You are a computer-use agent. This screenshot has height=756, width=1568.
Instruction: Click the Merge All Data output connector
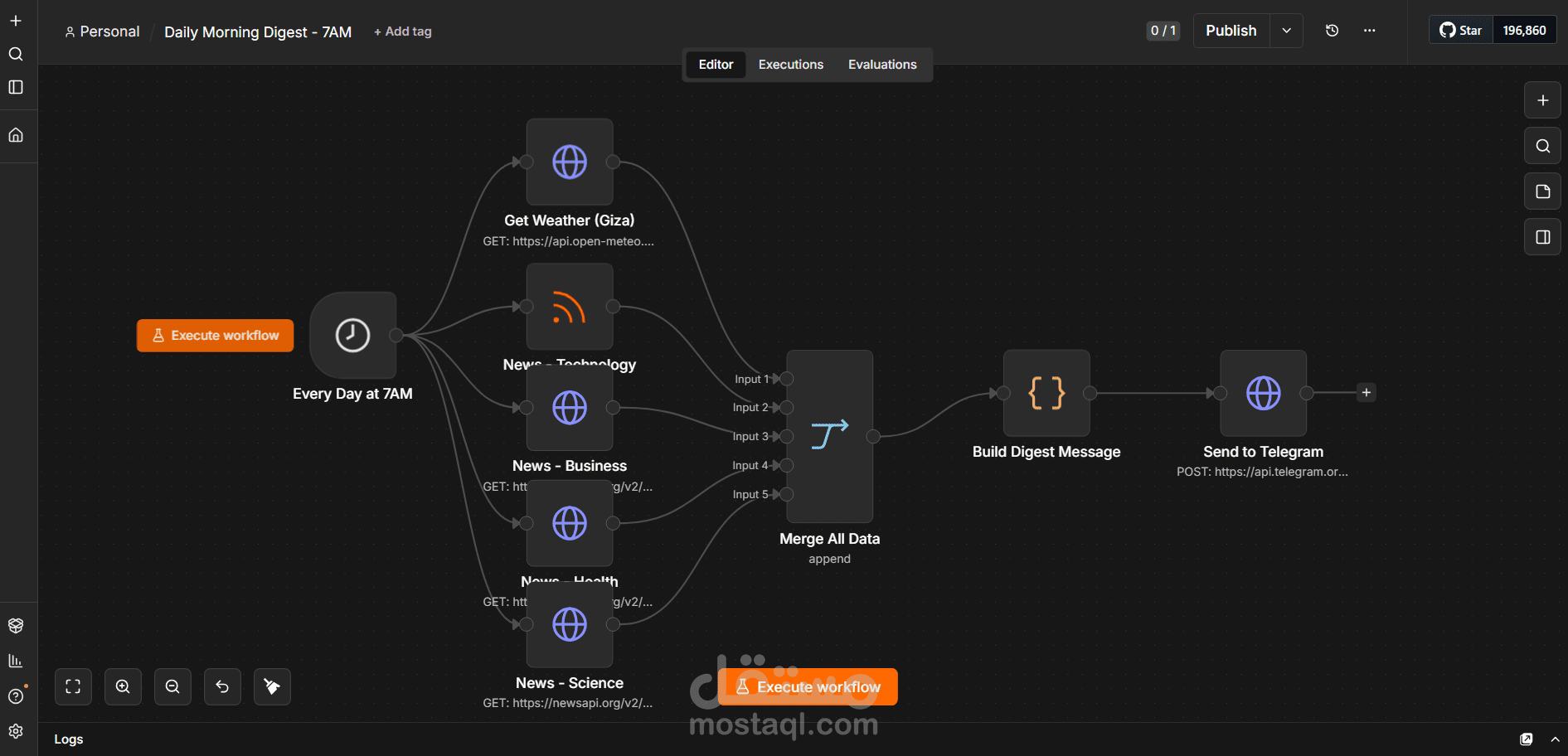click(x=873, y=436)
